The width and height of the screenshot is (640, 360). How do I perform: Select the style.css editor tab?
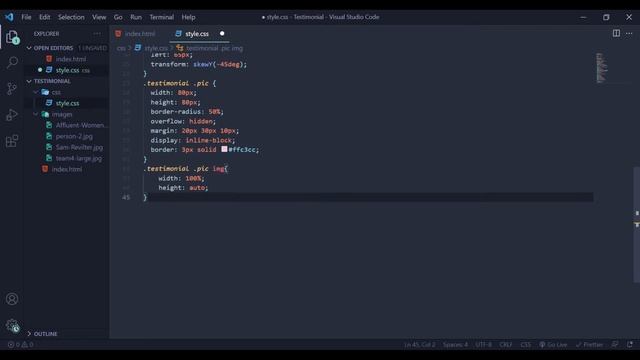tap(199, 33)
